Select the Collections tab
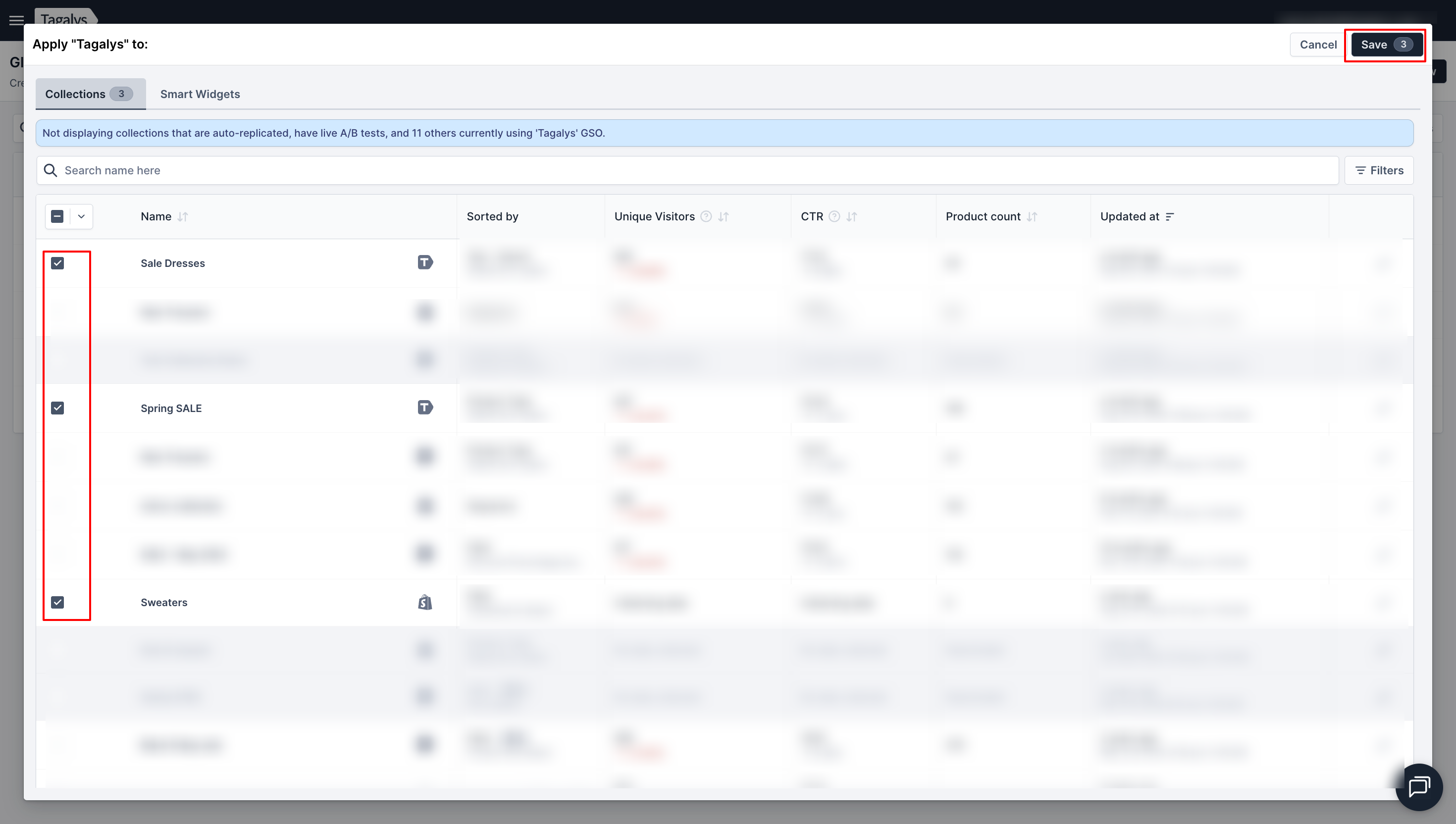 pos(90,94)
